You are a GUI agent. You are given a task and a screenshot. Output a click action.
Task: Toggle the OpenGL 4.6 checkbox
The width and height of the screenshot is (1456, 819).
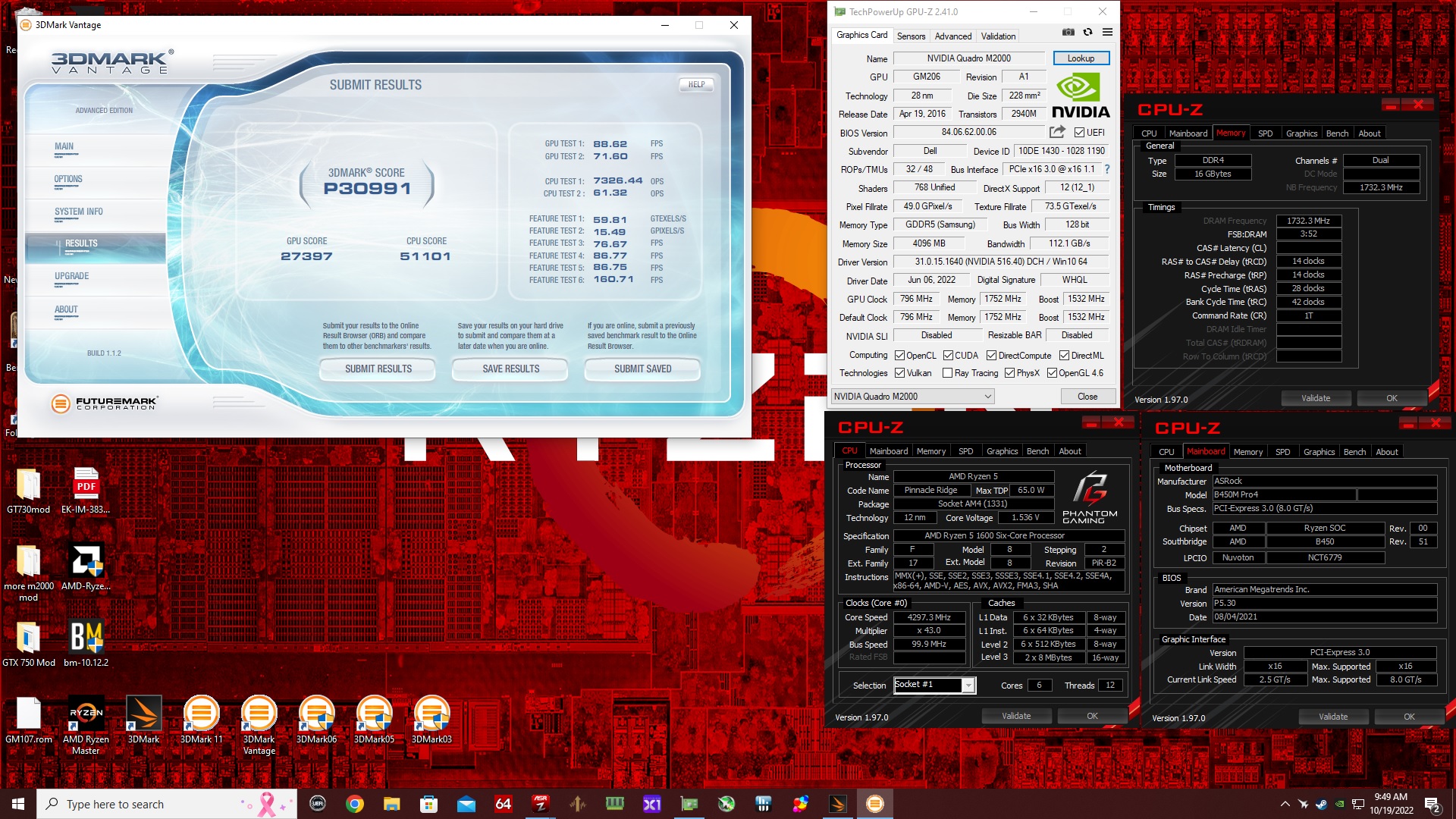[1052, 373]
